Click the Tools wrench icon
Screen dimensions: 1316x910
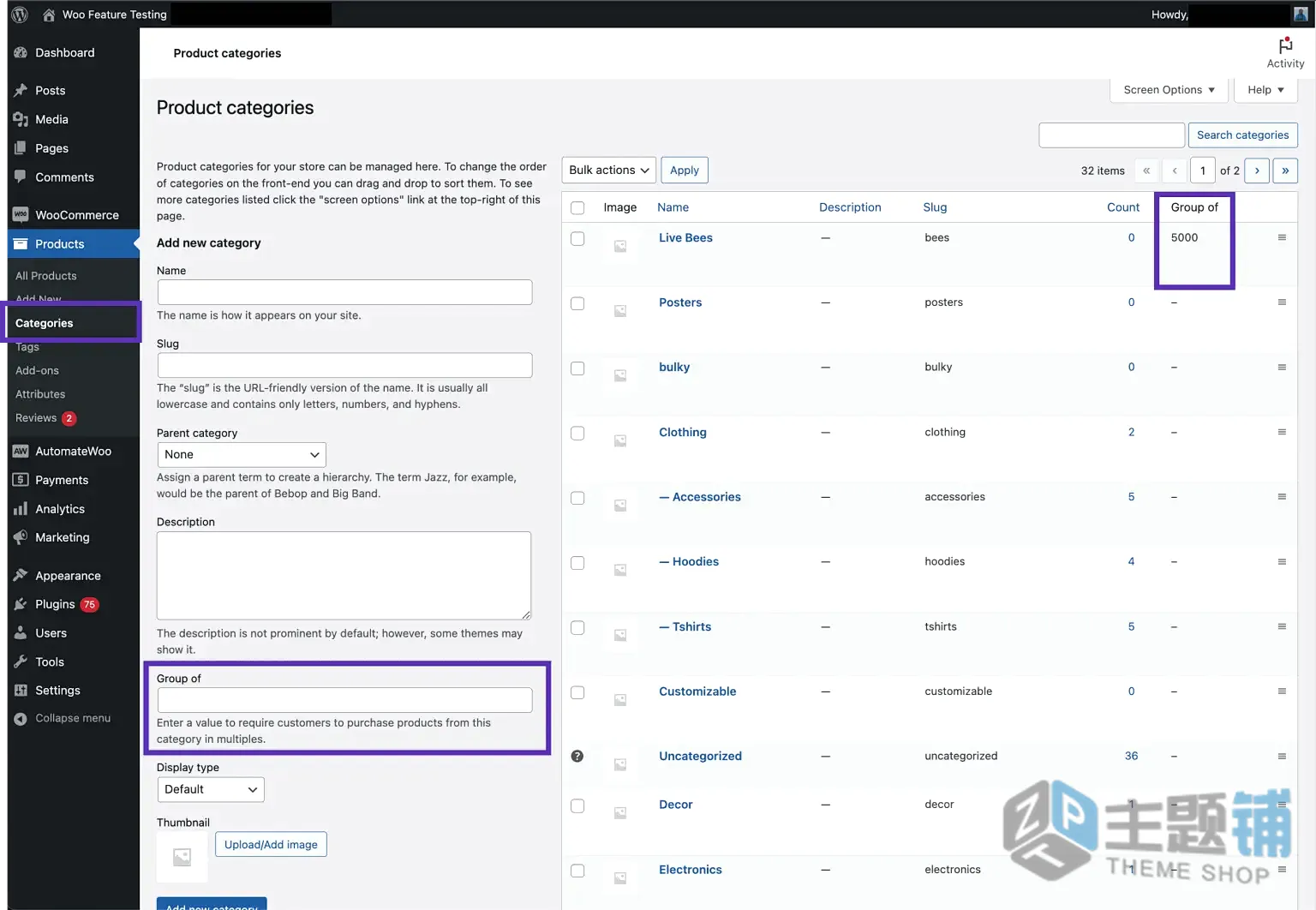[21, 662]
